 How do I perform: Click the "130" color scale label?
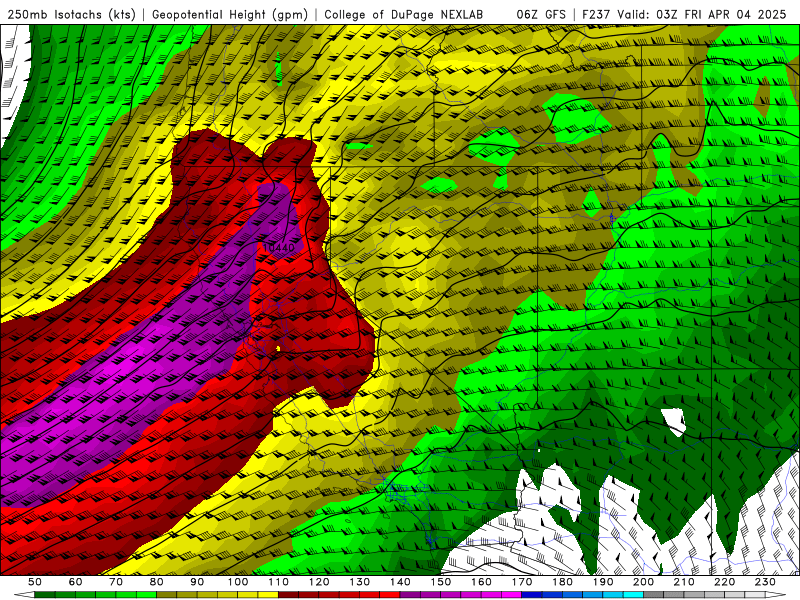[x=360, y=582]
